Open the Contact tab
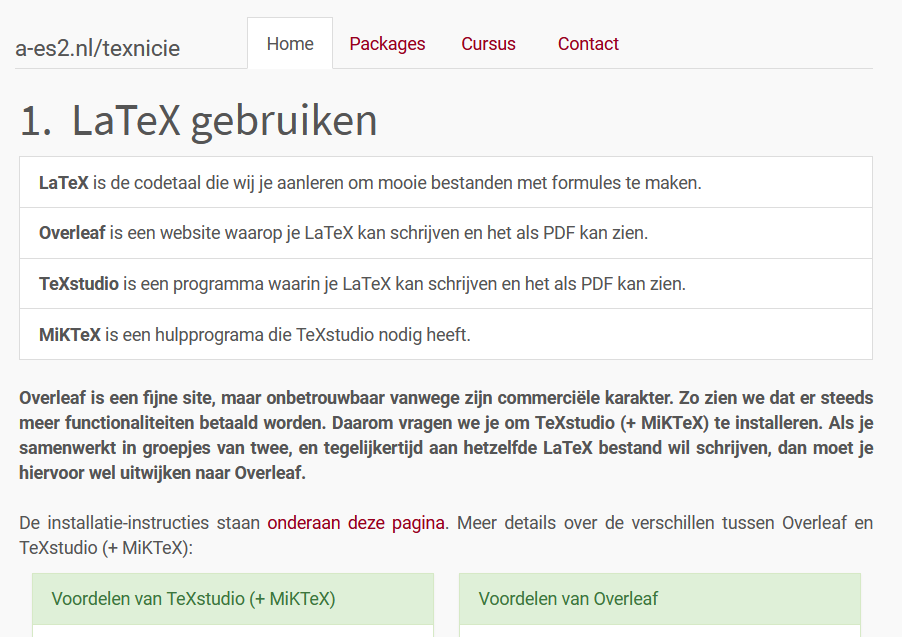Viewport: 902px width, 637px height. click(588, 44)
